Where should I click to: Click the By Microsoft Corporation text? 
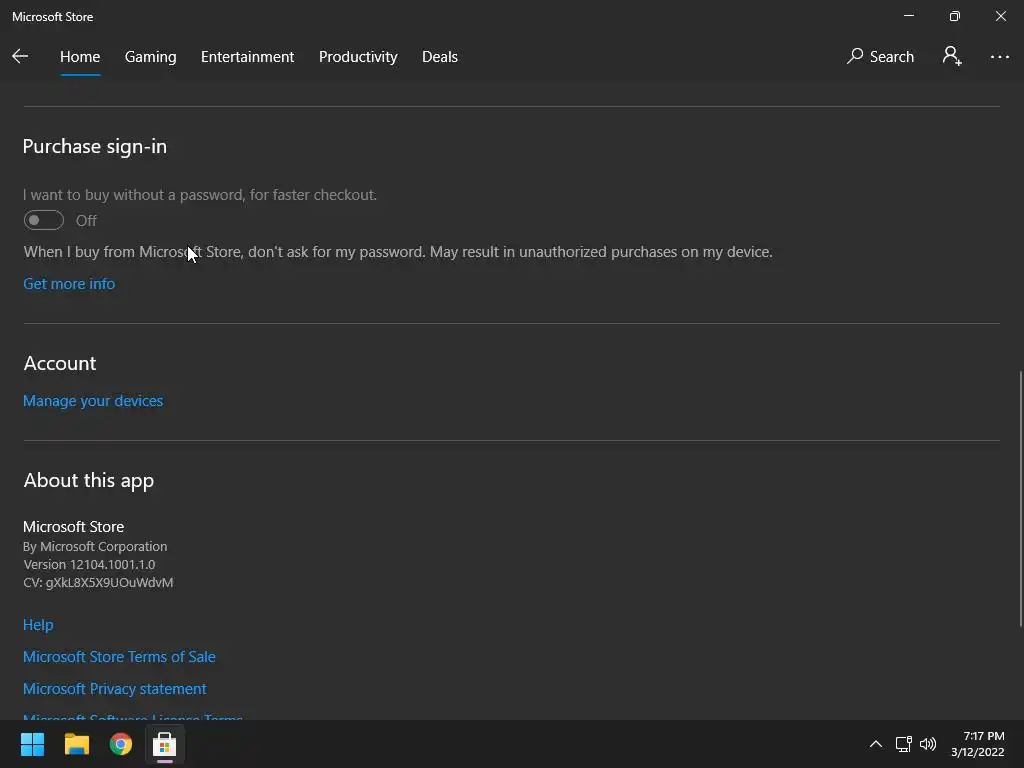point(95,546)
